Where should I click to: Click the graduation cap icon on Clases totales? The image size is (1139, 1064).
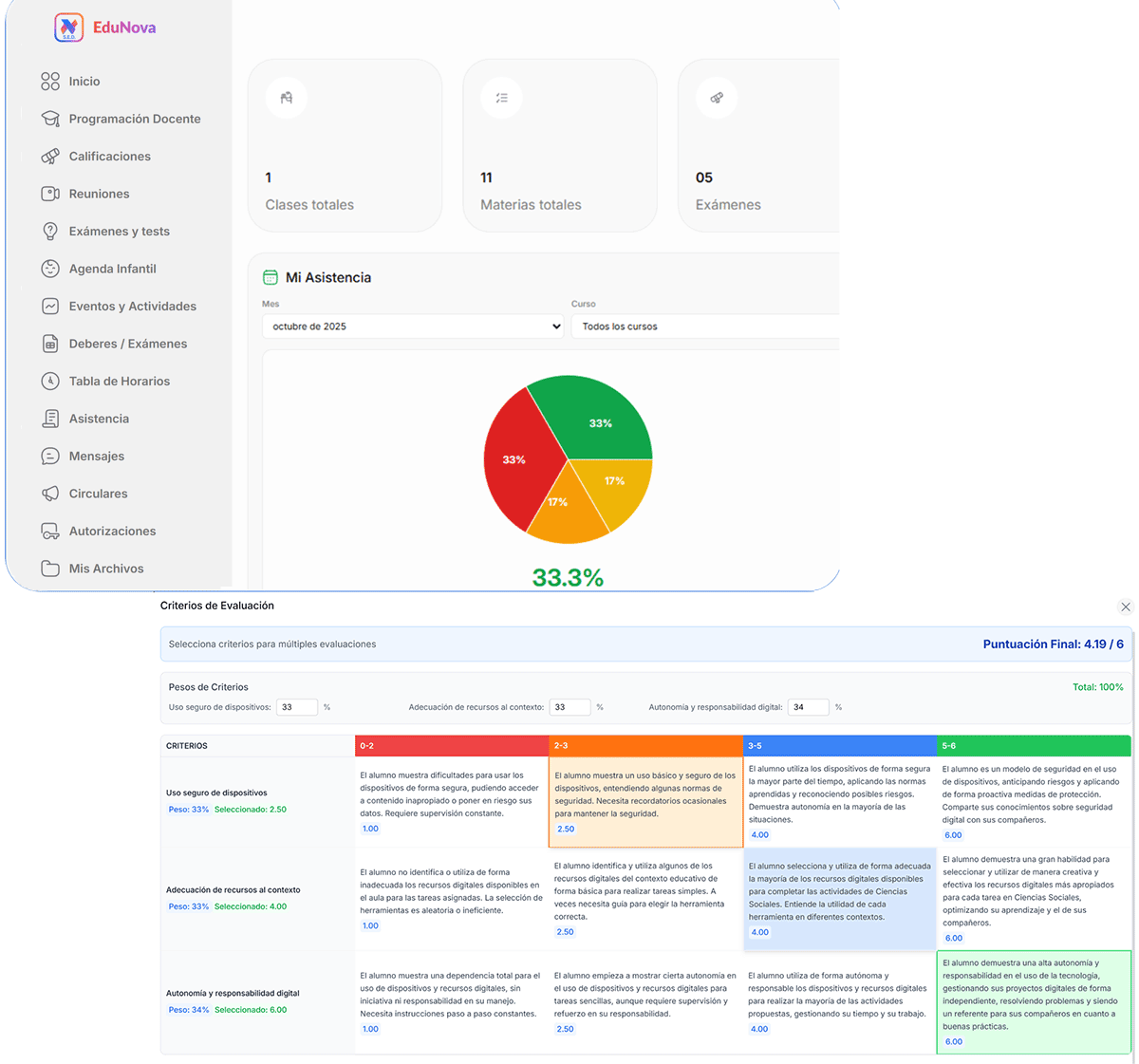pyautogui.click(x=285, y=97)
